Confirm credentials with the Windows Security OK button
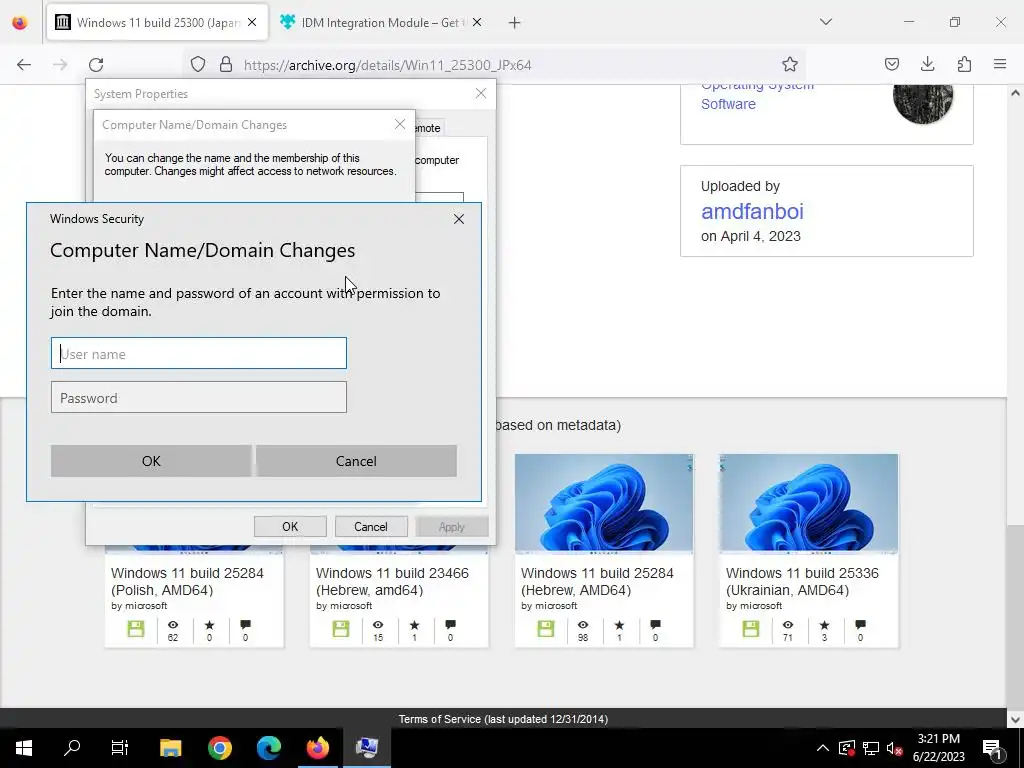Screen dimensions: 1024x768 (x=151, y=461)
